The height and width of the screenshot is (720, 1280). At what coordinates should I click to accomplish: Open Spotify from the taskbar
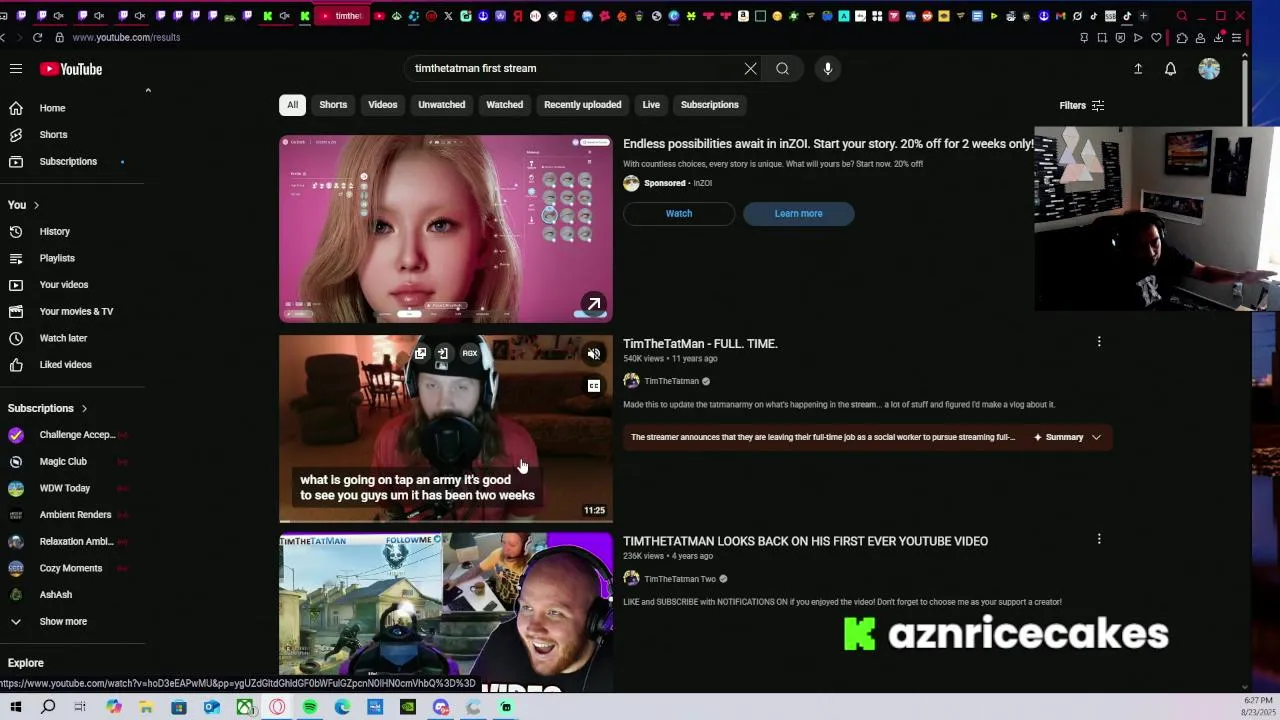coord(310,707)
